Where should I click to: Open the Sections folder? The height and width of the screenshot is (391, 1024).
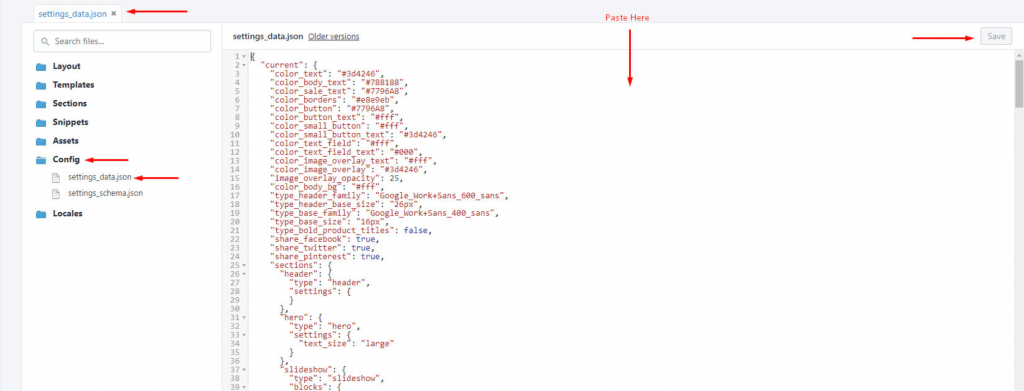tap(69, 103)
